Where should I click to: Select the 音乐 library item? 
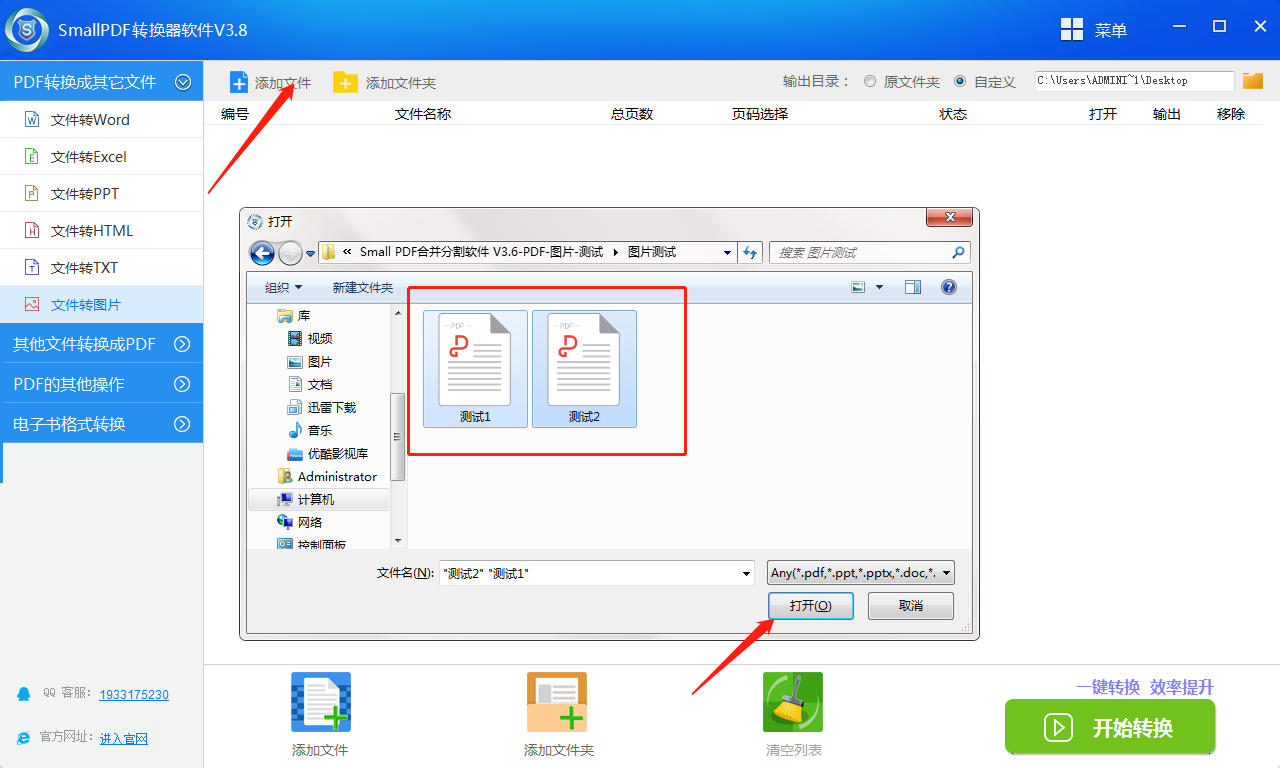tap(319, 431)
